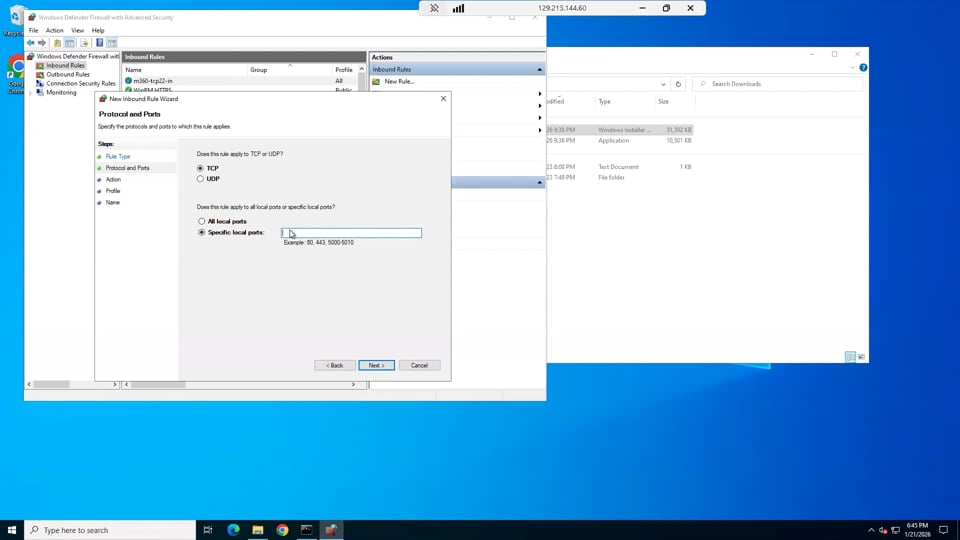Select Connection Security Rules in the tree
Screen dimensions: 960x540
pyautogui.click(x=80, y=83)
